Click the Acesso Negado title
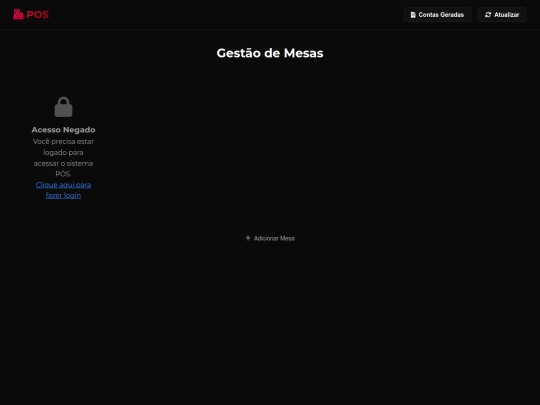Screen dimensions: 540x405 63,130
